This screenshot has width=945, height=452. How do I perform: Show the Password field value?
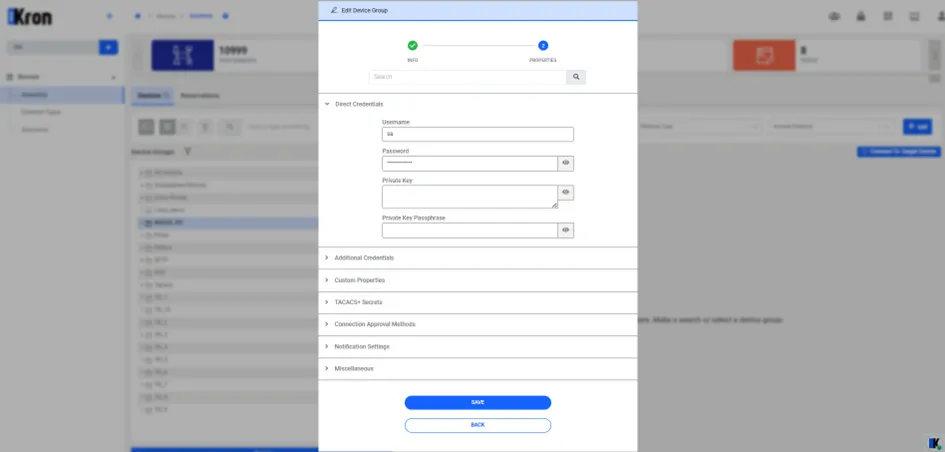[565, 163]
